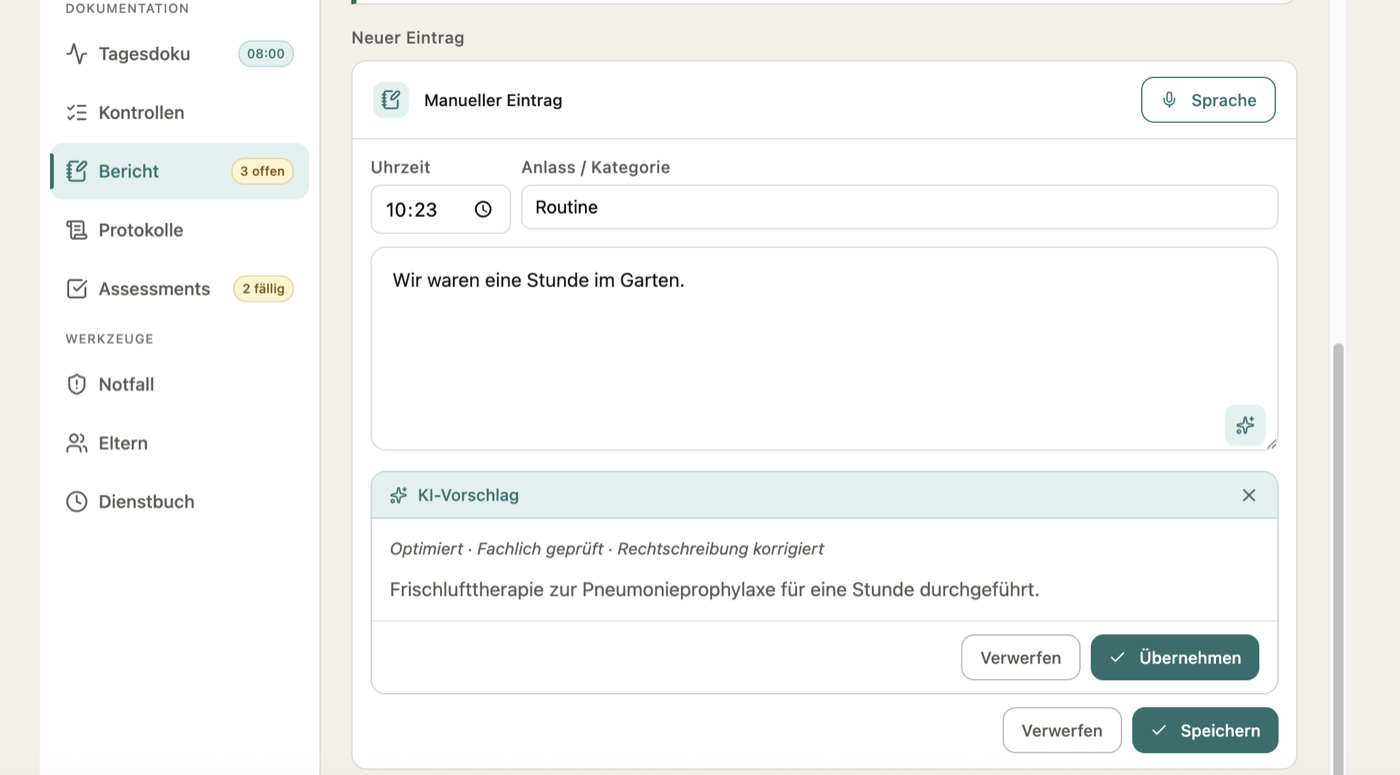Click the KI-Vorschlag sparkle icon

tap(398, 495)
